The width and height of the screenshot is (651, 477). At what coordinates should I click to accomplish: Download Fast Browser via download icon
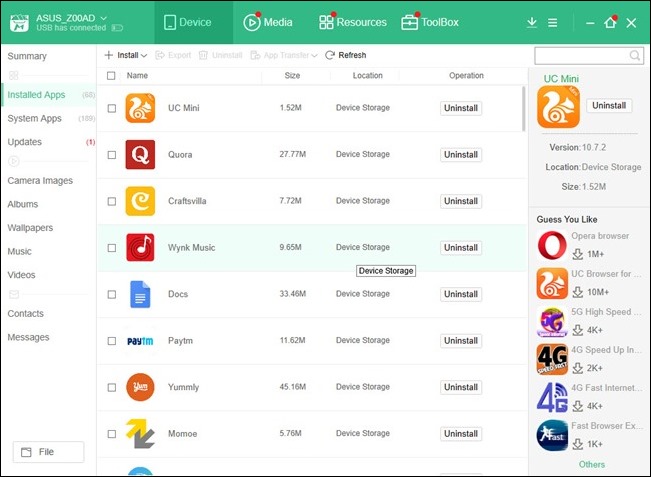pos(578,444)
